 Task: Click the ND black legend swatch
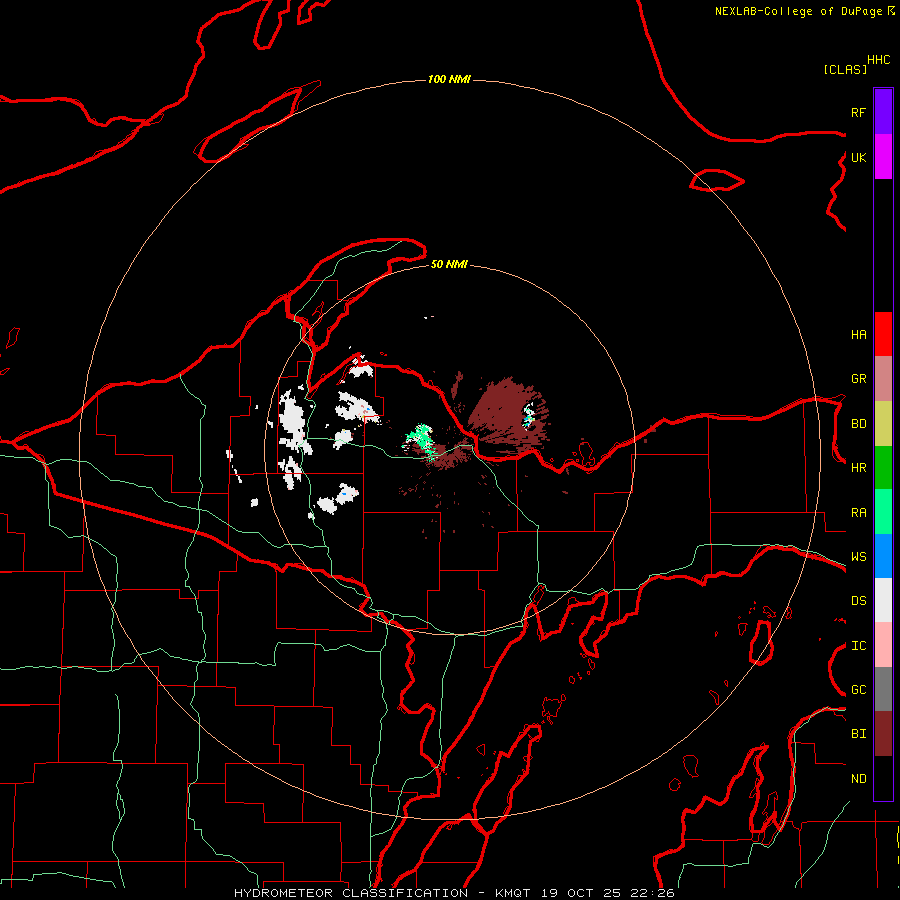coord(883,778)
